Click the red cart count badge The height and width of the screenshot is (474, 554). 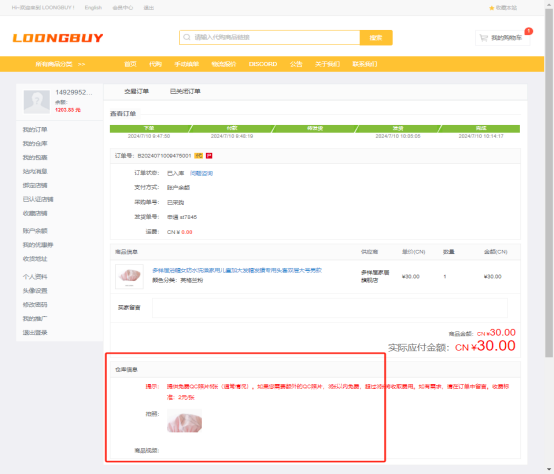[x=528, y=31]
